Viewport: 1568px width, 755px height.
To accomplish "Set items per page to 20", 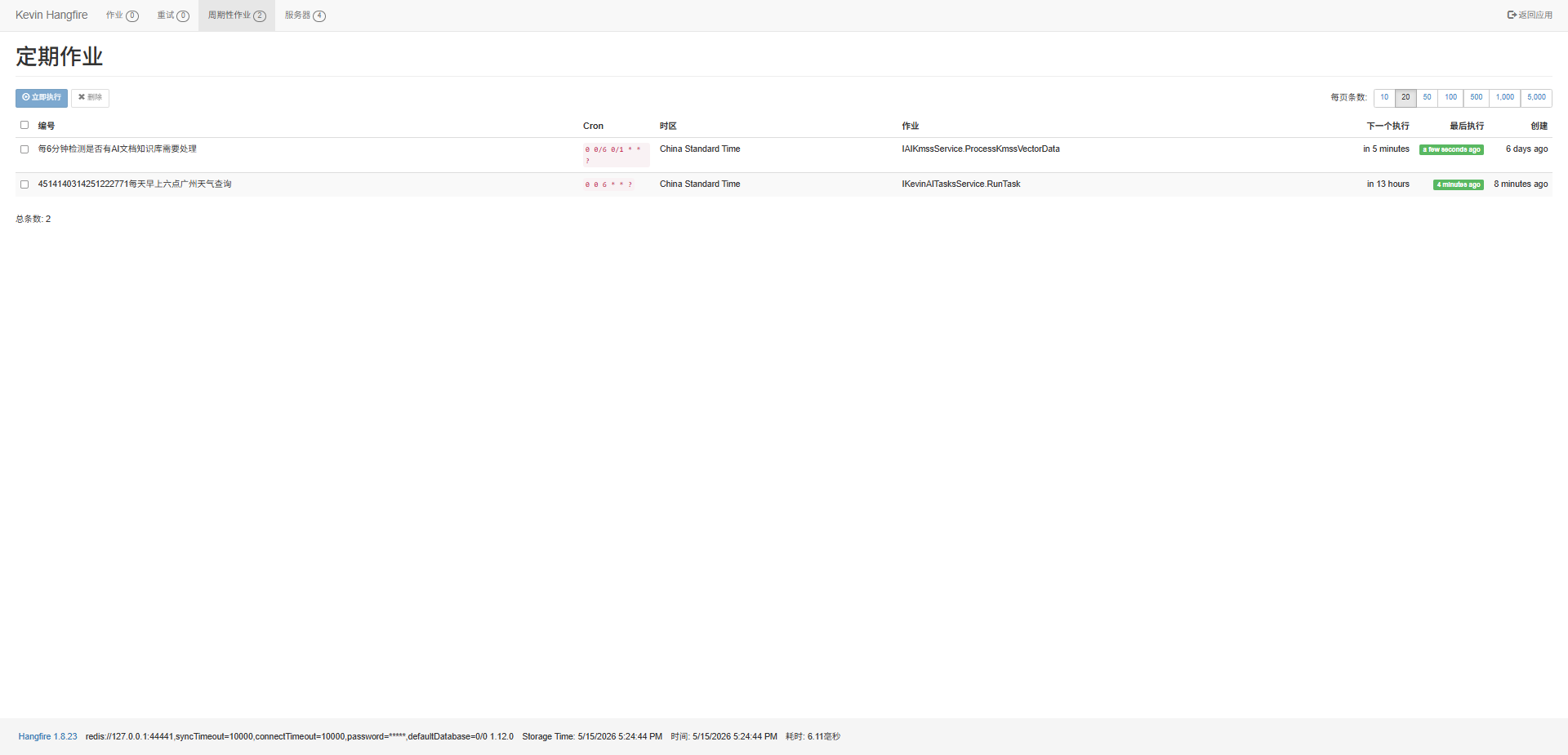I will click(1405, 98).
